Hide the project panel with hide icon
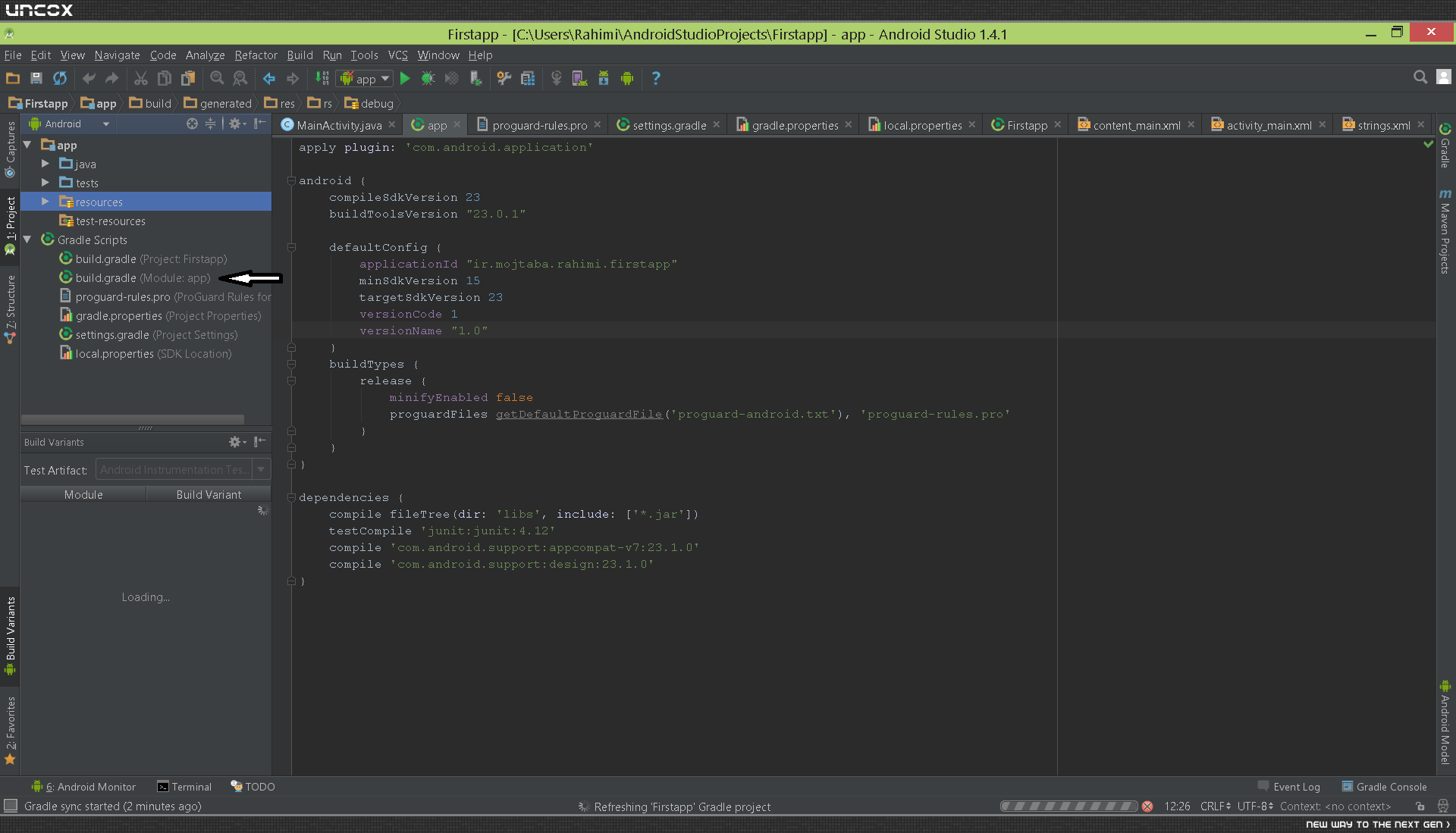This screenshot has width=1456, height=833. pyautogui.click(x=260, y=124)
